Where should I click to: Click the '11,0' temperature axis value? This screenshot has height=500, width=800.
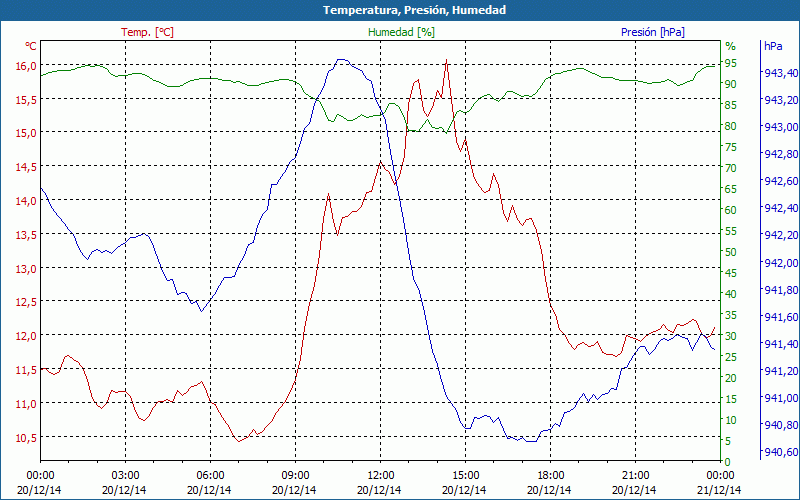point(26,404)
